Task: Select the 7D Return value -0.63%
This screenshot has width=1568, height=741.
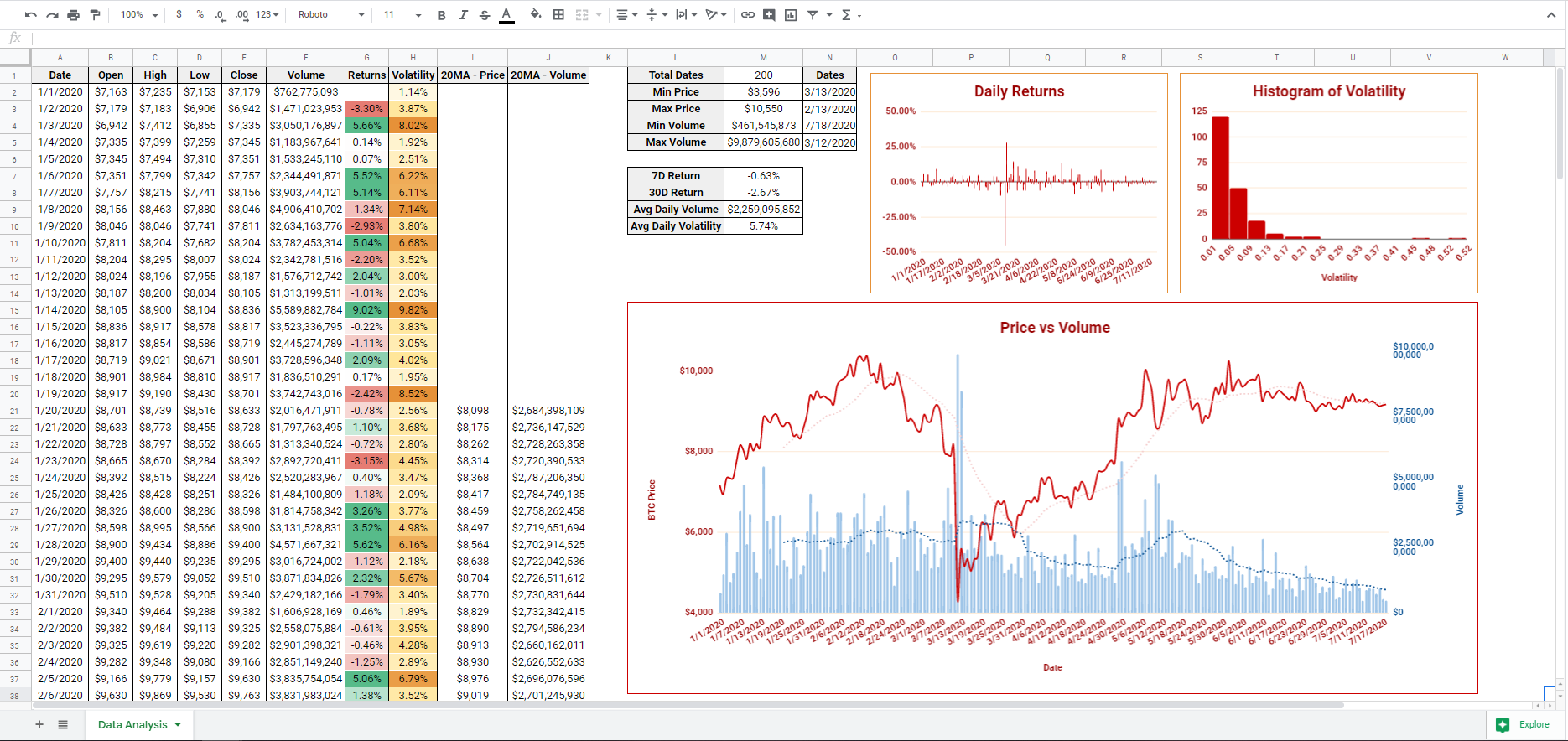Action: click(763, 176)
